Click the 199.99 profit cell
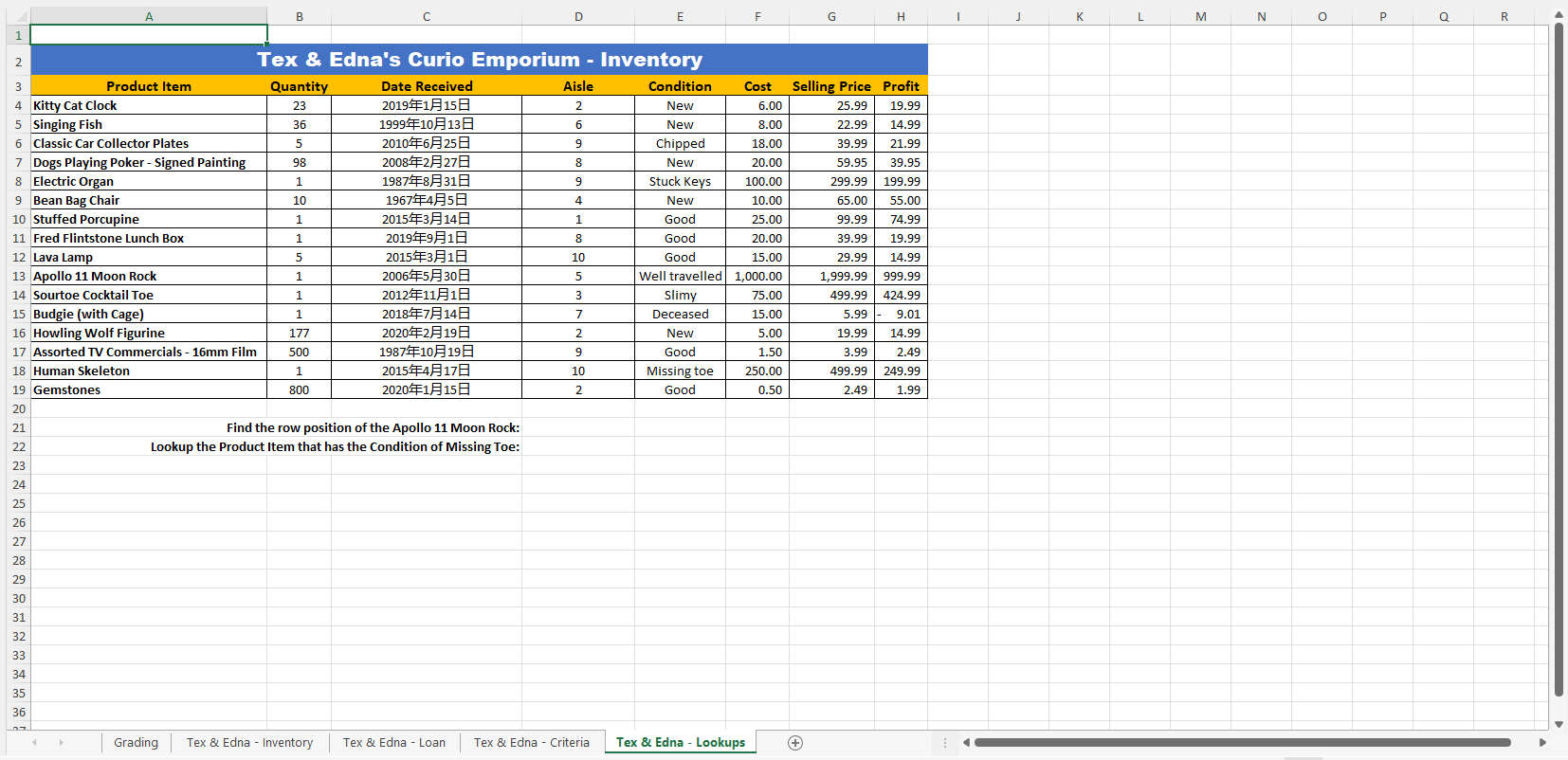 pyautogui.click(x=901, y=181)
